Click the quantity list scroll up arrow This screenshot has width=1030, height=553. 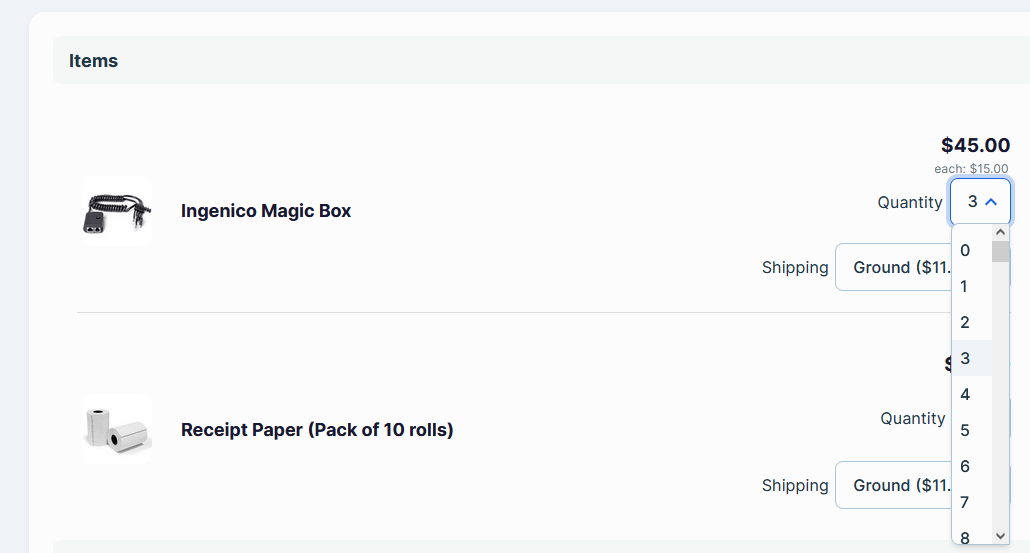(x=1000, y=232)
